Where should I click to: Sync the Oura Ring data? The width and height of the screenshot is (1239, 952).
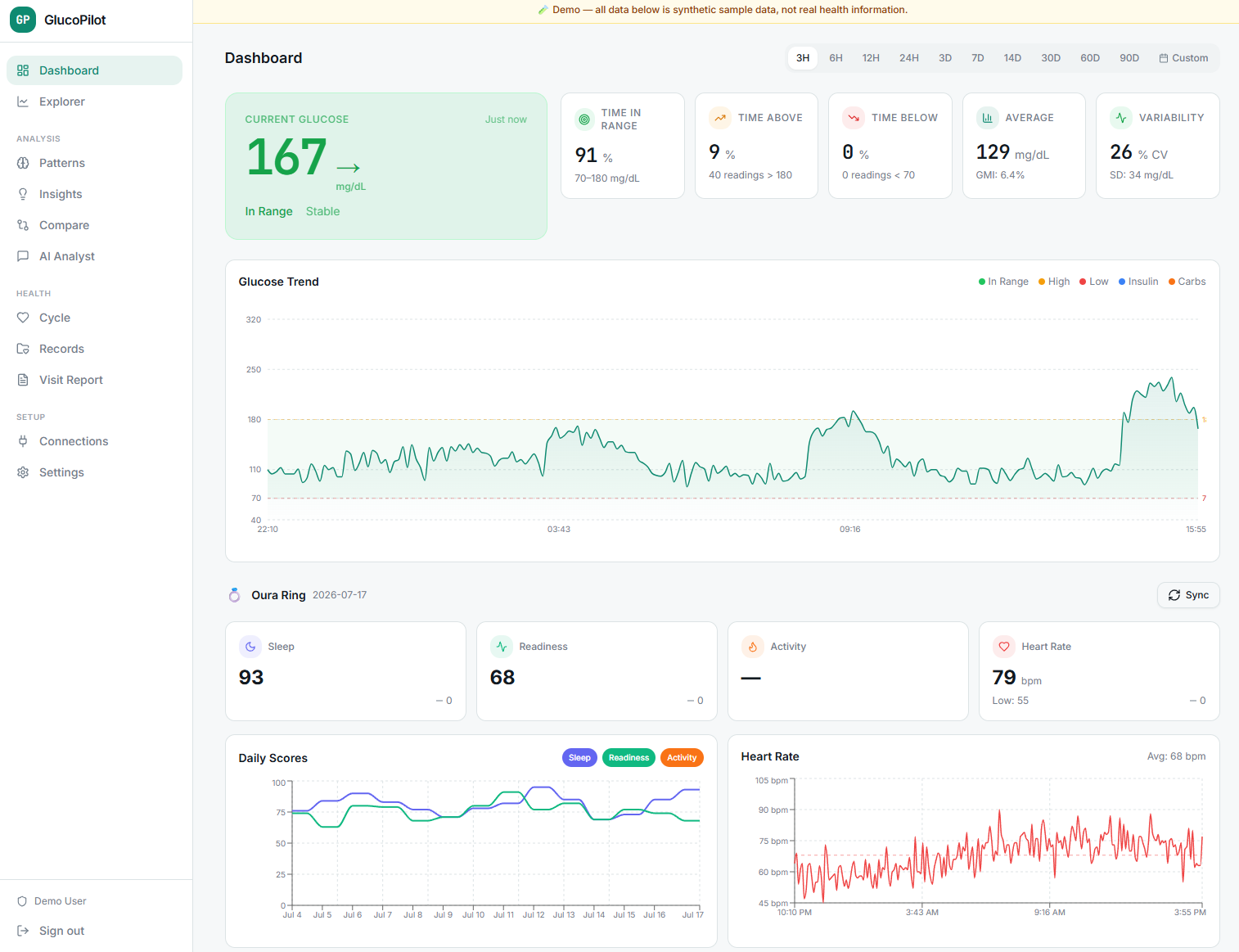[x=1188, y=595]
